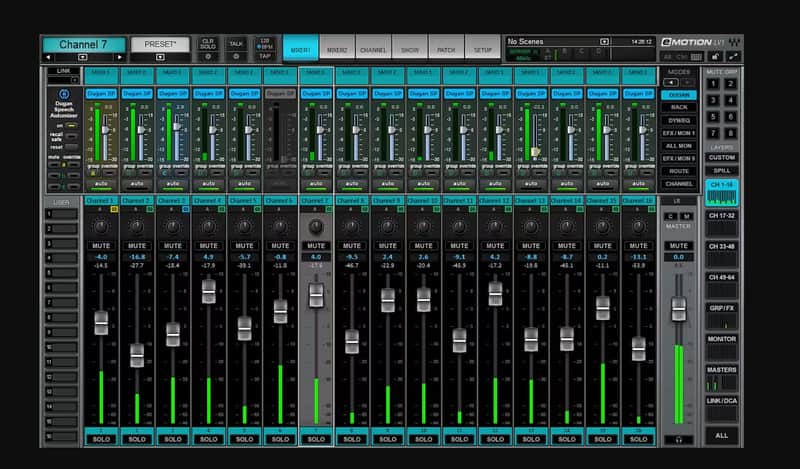The image size is (800, 469).
Task: Select DUGAN mode in Modes list
Action: (x=679, y=95)
